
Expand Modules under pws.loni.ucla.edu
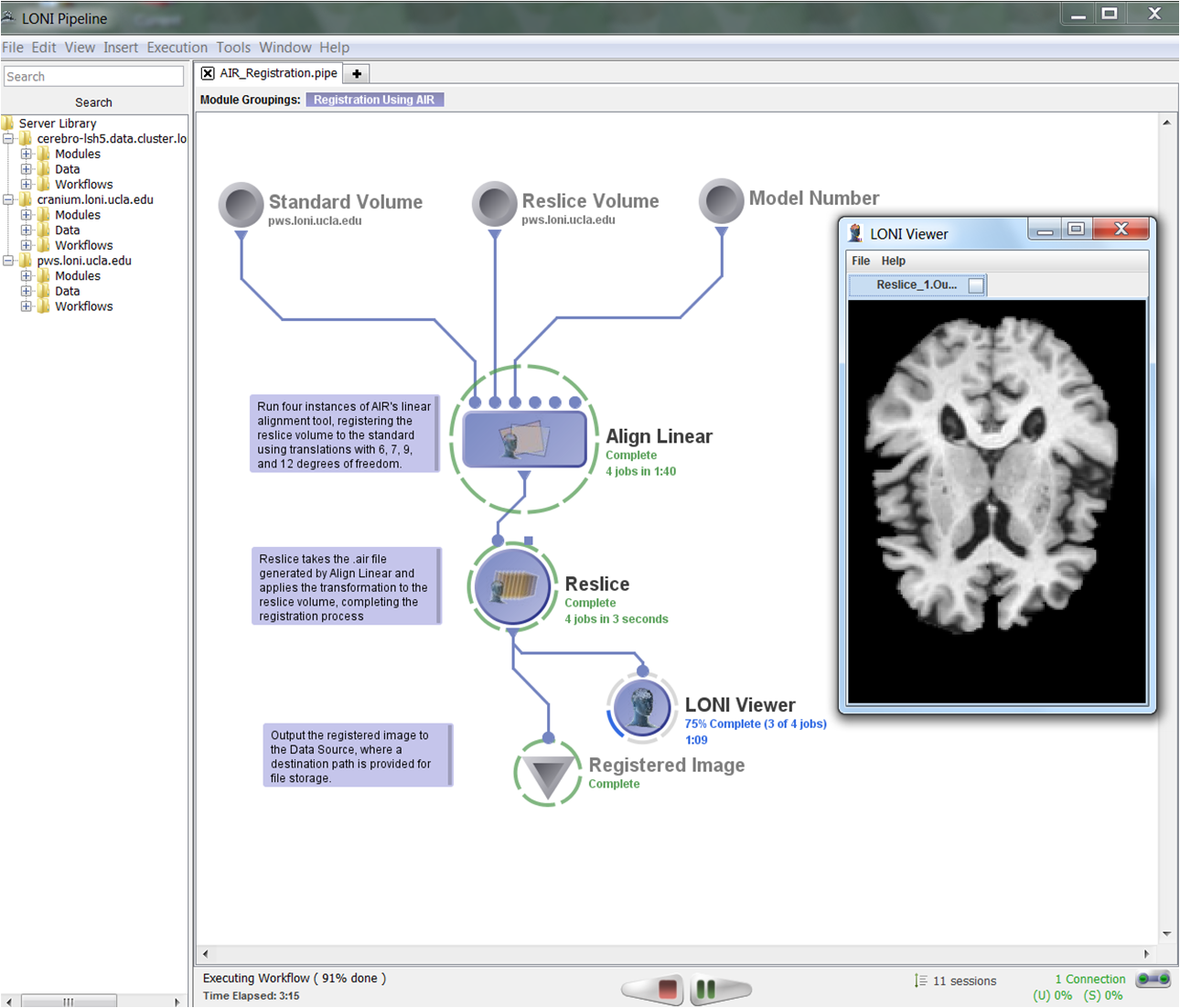click(27, 276)
